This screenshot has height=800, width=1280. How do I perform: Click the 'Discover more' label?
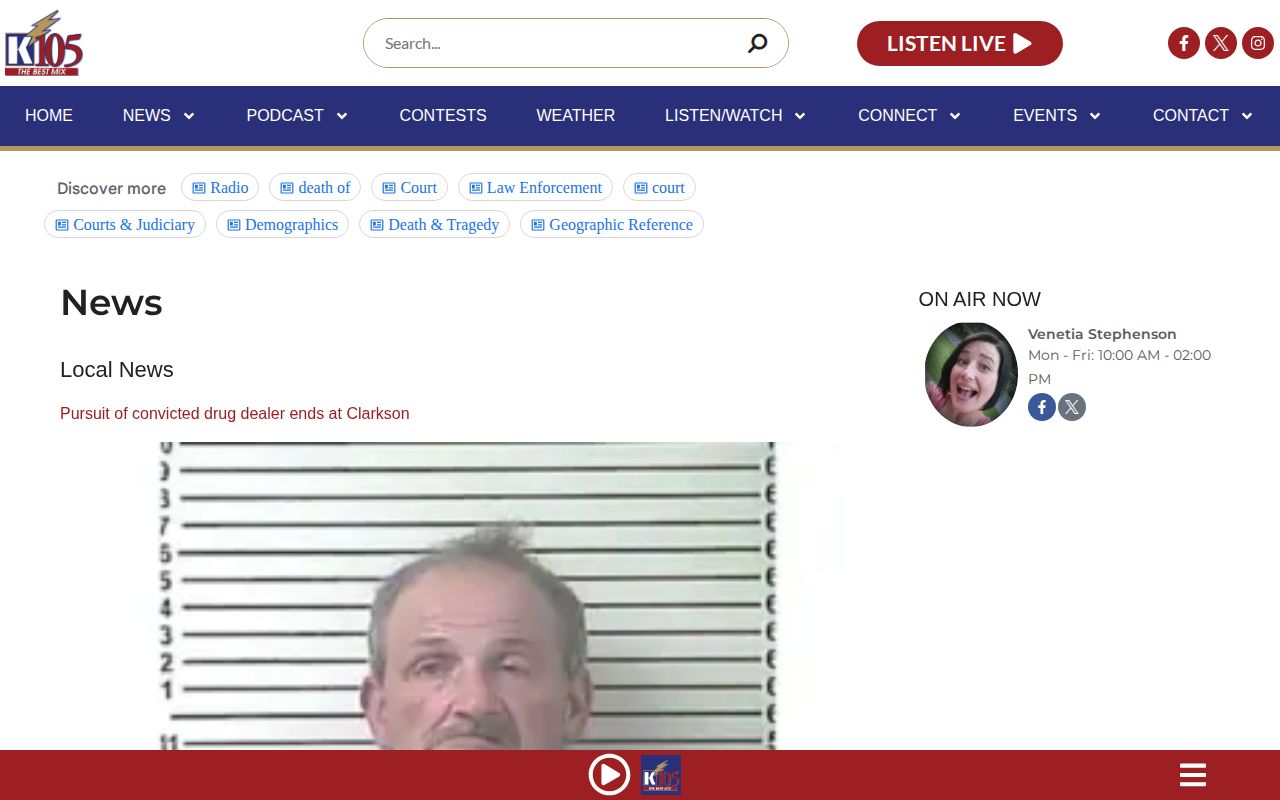(x=112, y=188)
